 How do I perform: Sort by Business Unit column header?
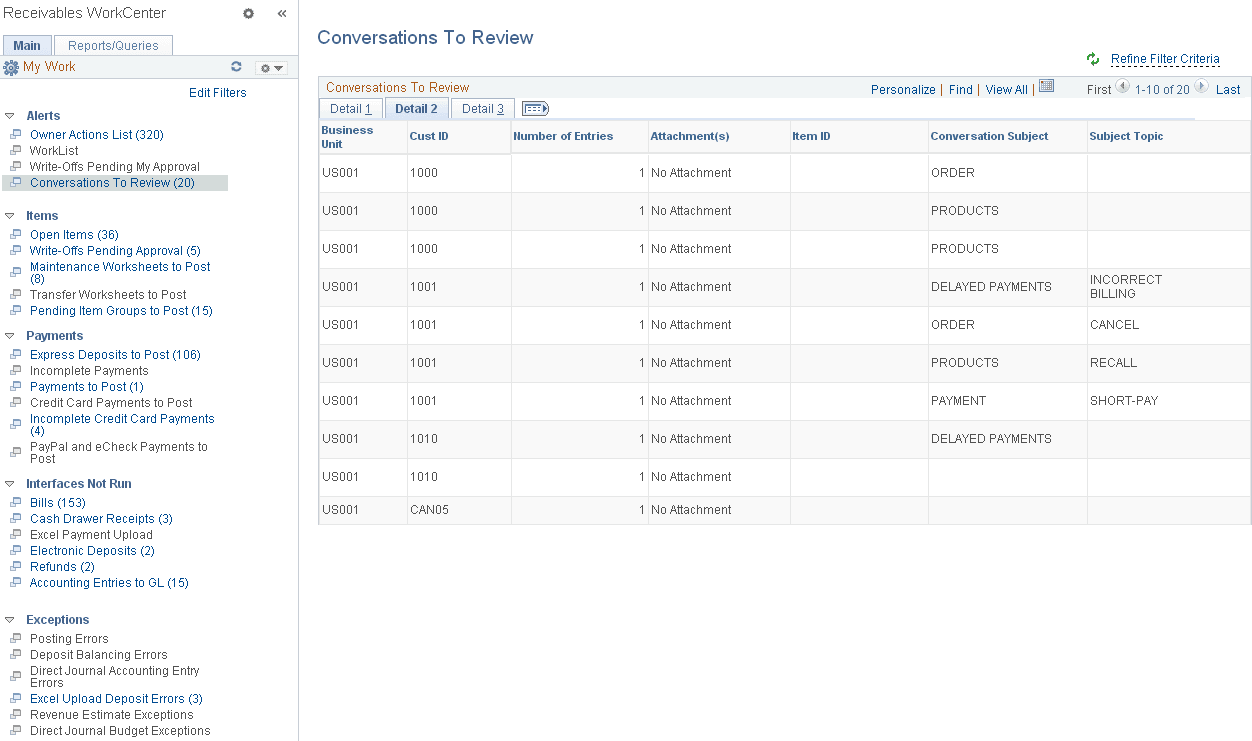click(347, 137)
